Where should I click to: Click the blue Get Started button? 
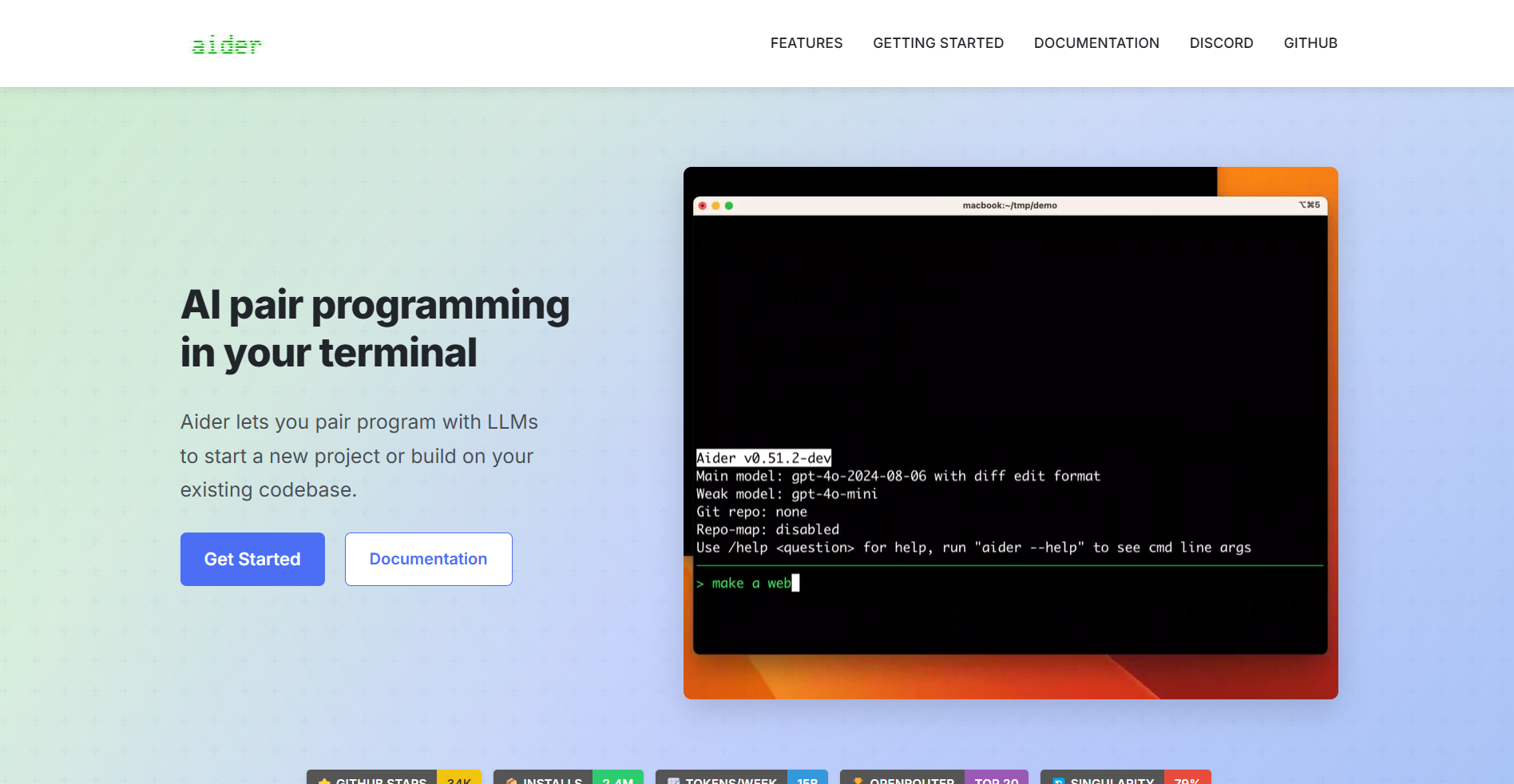click(252, 559)
